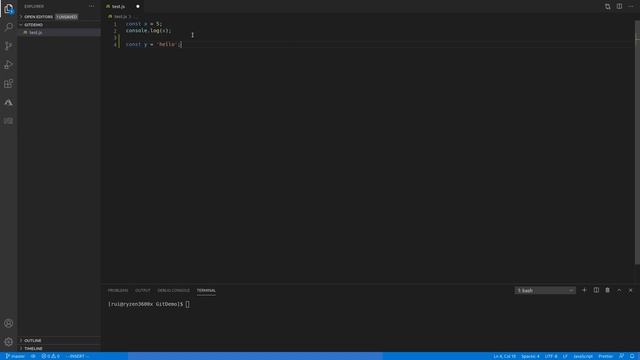Image resolution: width=640 pixels, height=360 pixels.
Task: Place cursor on line 1 const x code
Action: [x=144, y=24]
